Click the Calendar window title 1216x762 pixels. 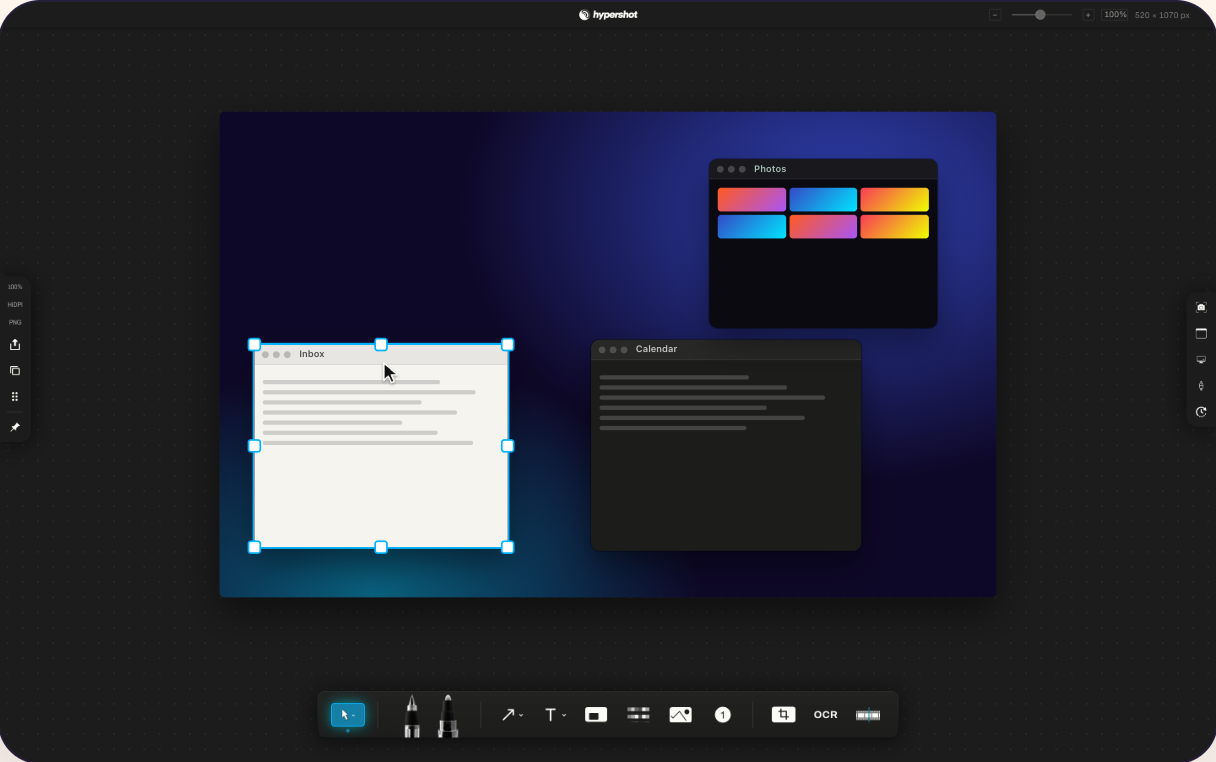pos(656,349)
